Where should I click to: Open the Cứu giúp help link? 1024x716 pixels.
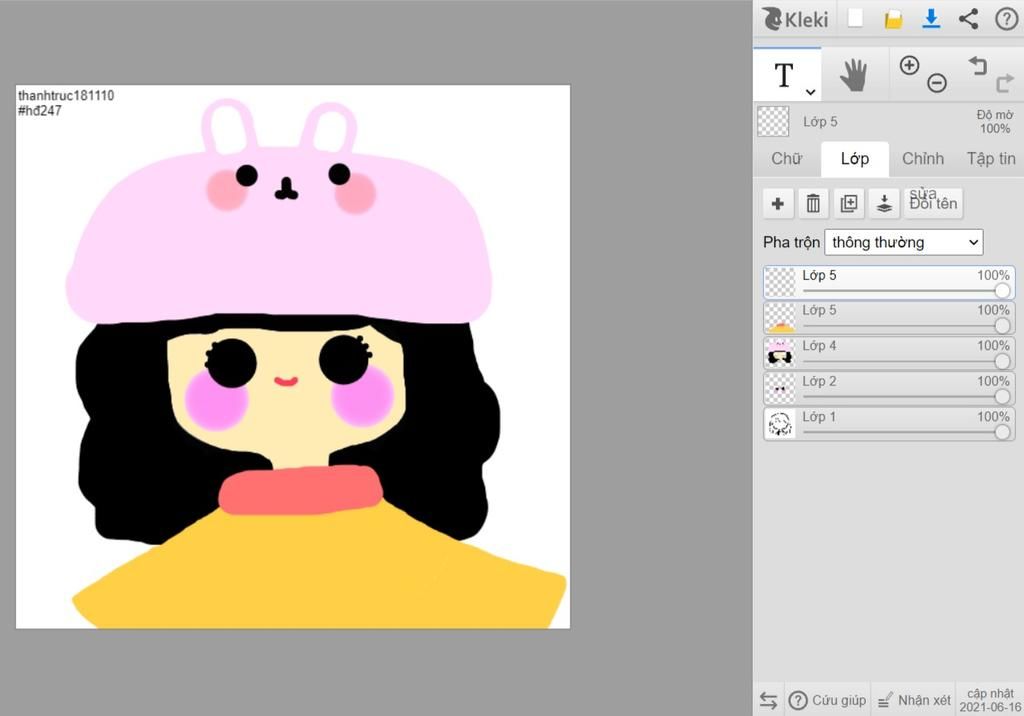(827, 700)
